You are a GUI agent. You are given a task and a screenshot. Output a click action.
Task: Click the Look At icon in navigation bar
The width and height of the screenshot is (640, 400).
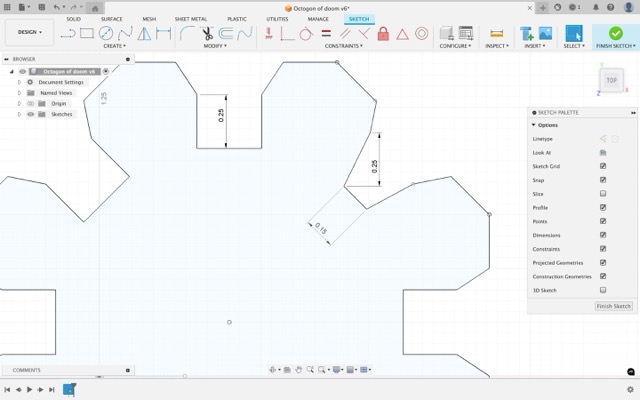pyautogui.click(x=287, y=370)
